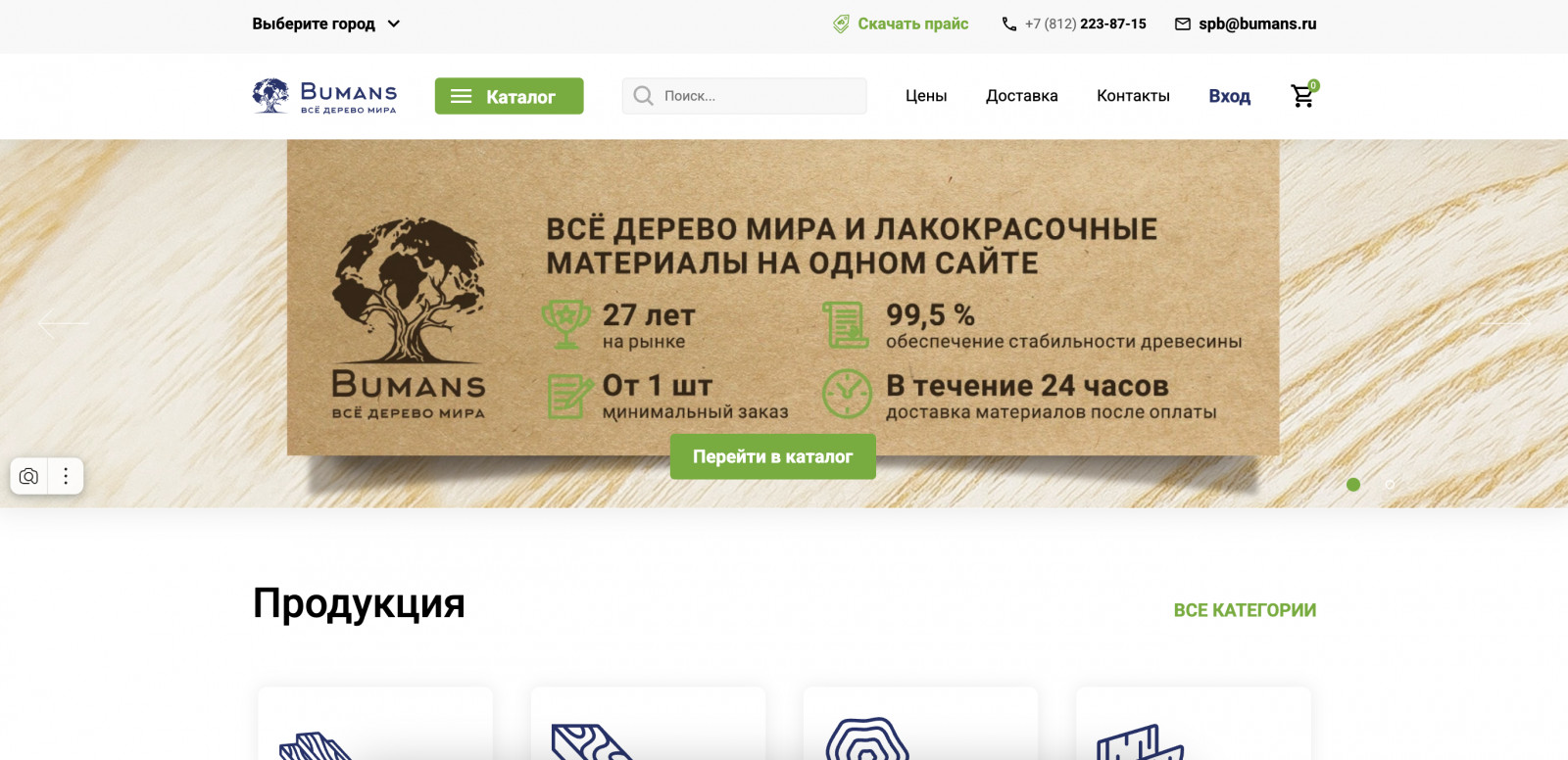Click the camera screenshot icon
Image resolution: width=1568 pixels, height=760 pixels.
(29, 476)
